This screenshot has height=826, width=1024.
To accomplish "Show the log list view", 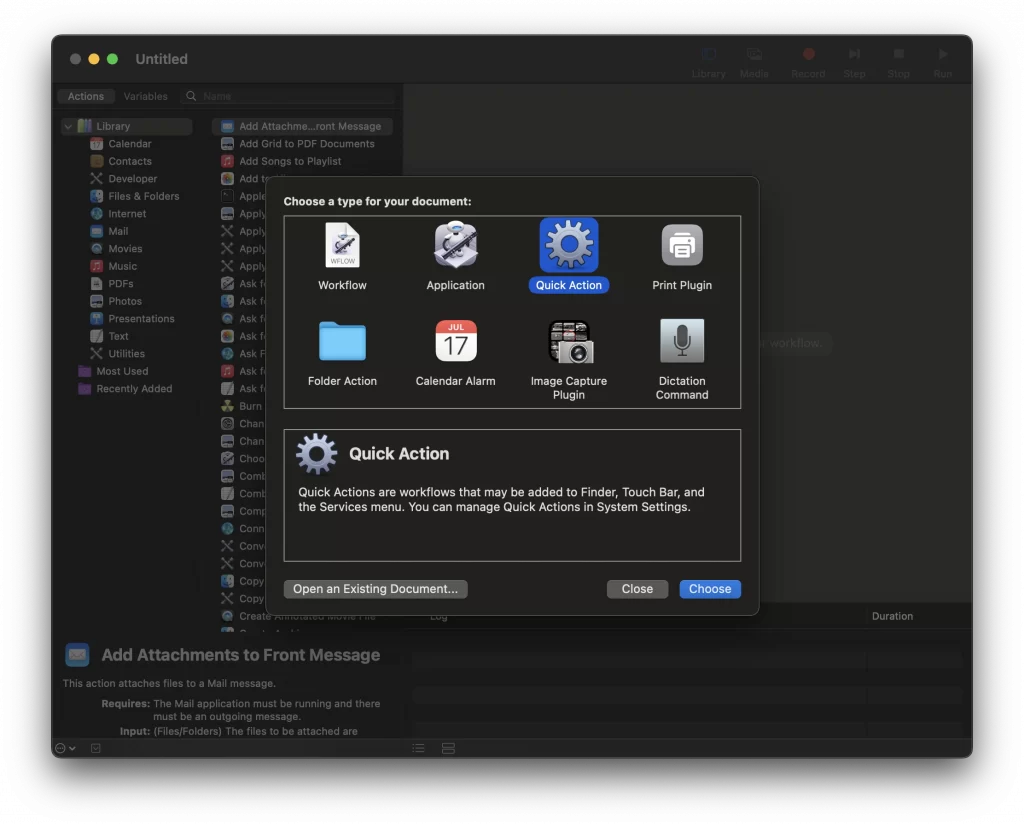I will pos(419,748).
